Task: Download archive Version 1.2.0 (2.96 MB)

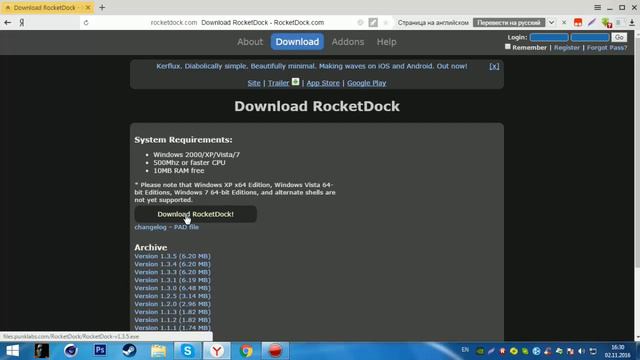Action: pos(172,304)
